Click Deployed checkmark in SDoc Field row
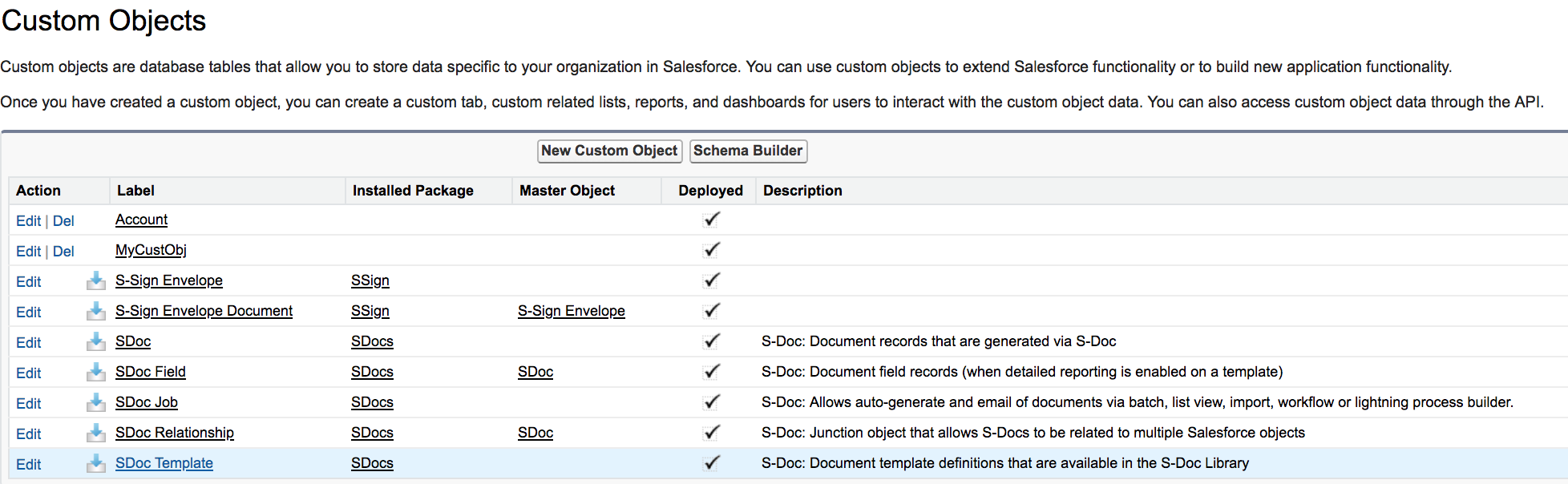Image resolution: width=1568 pixels, height=484 pixels. (x=711, y=372)
